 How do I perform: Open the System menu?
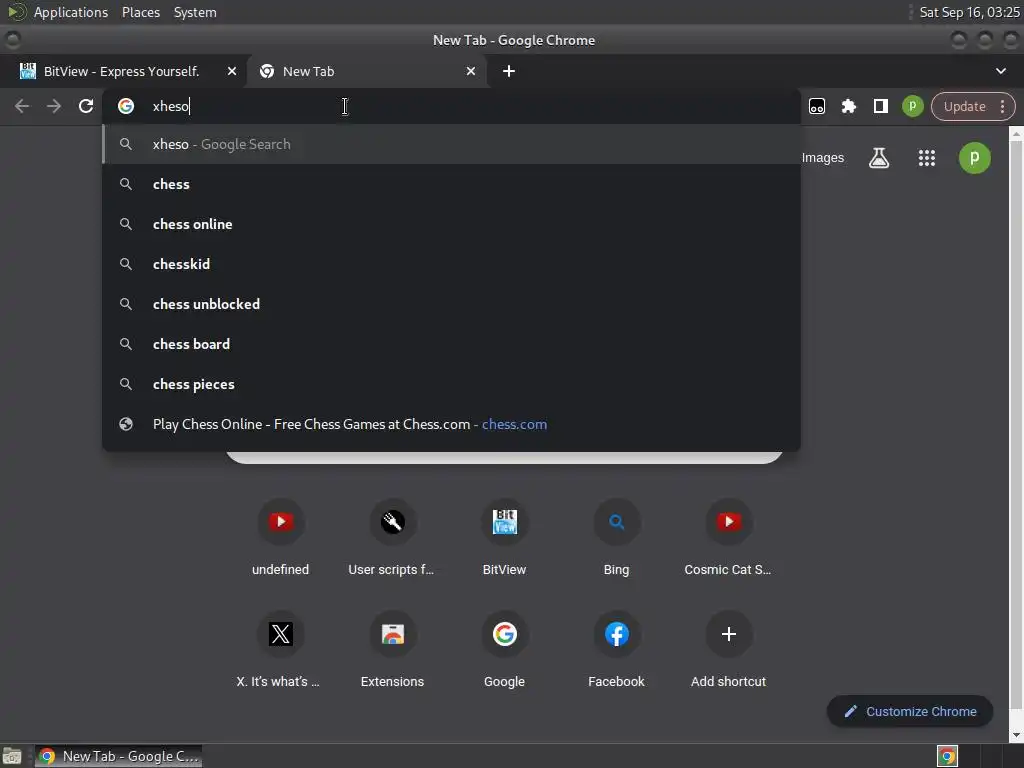pos(195,12)
